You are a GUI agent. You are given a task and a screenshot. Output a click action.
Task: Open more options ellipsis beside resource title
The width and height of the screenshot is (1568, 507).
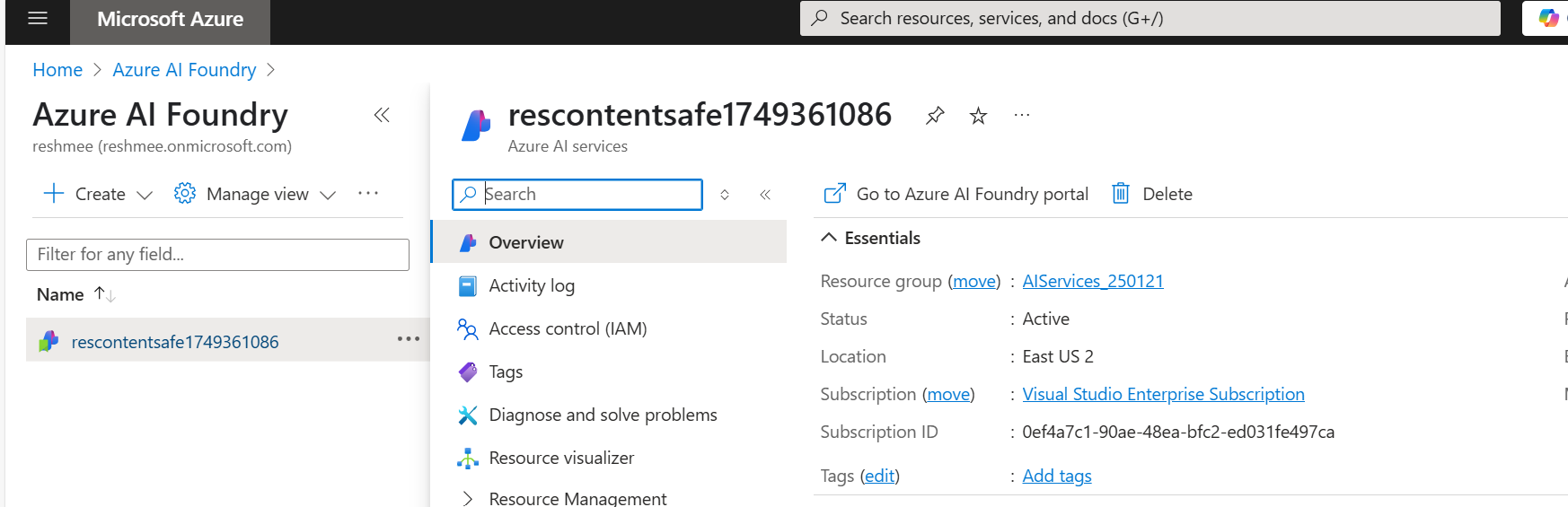1021,115
